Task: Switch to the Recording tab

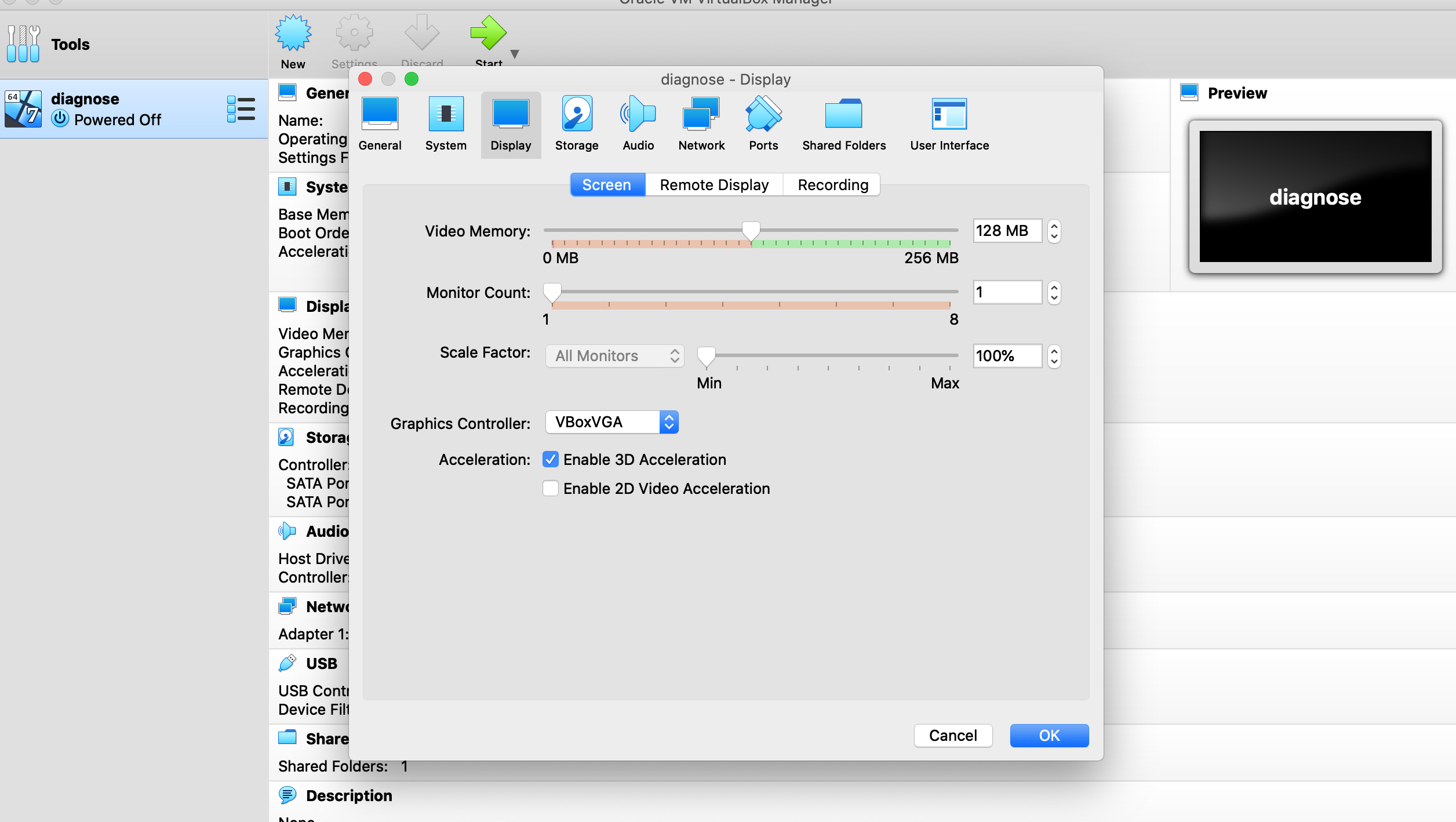Action: point(833,185)
